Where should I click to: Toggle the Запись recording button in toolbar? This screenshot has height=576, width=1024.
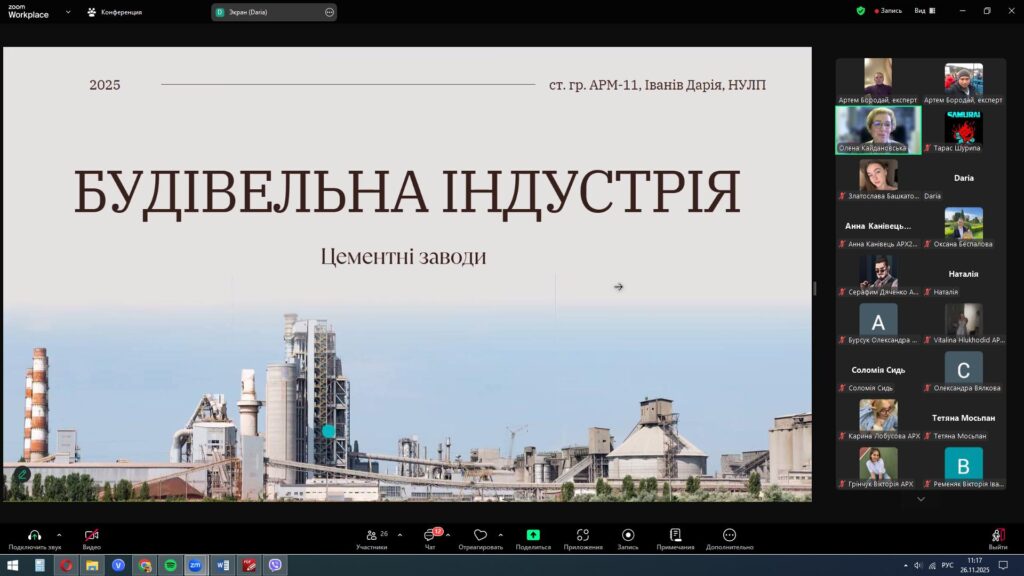pyautogui.click(x=628, y=535)
